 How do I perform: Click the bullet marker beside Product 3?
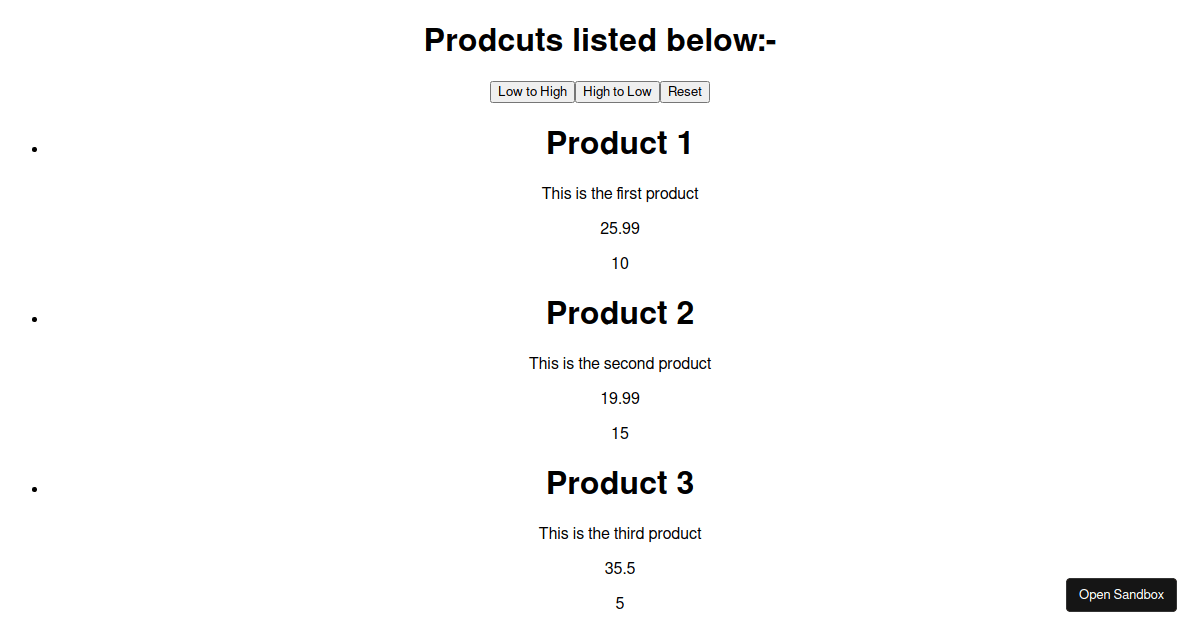(35, 489)
